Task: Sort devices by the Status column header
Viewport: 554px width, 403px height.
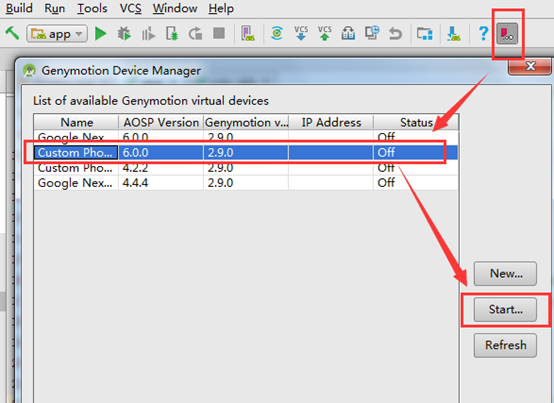Action: tap(416, 122)
